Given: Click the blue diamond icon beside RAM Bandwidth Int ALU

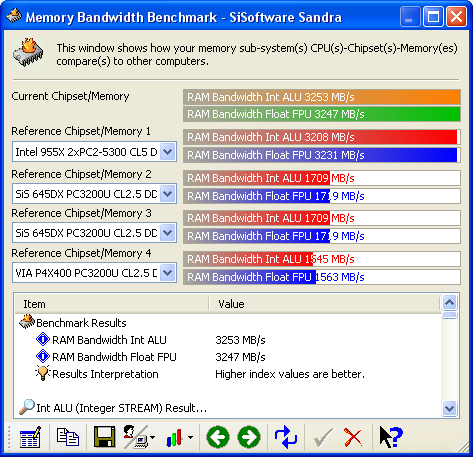Looking at the screenshot, I should [x=43, y=339].
